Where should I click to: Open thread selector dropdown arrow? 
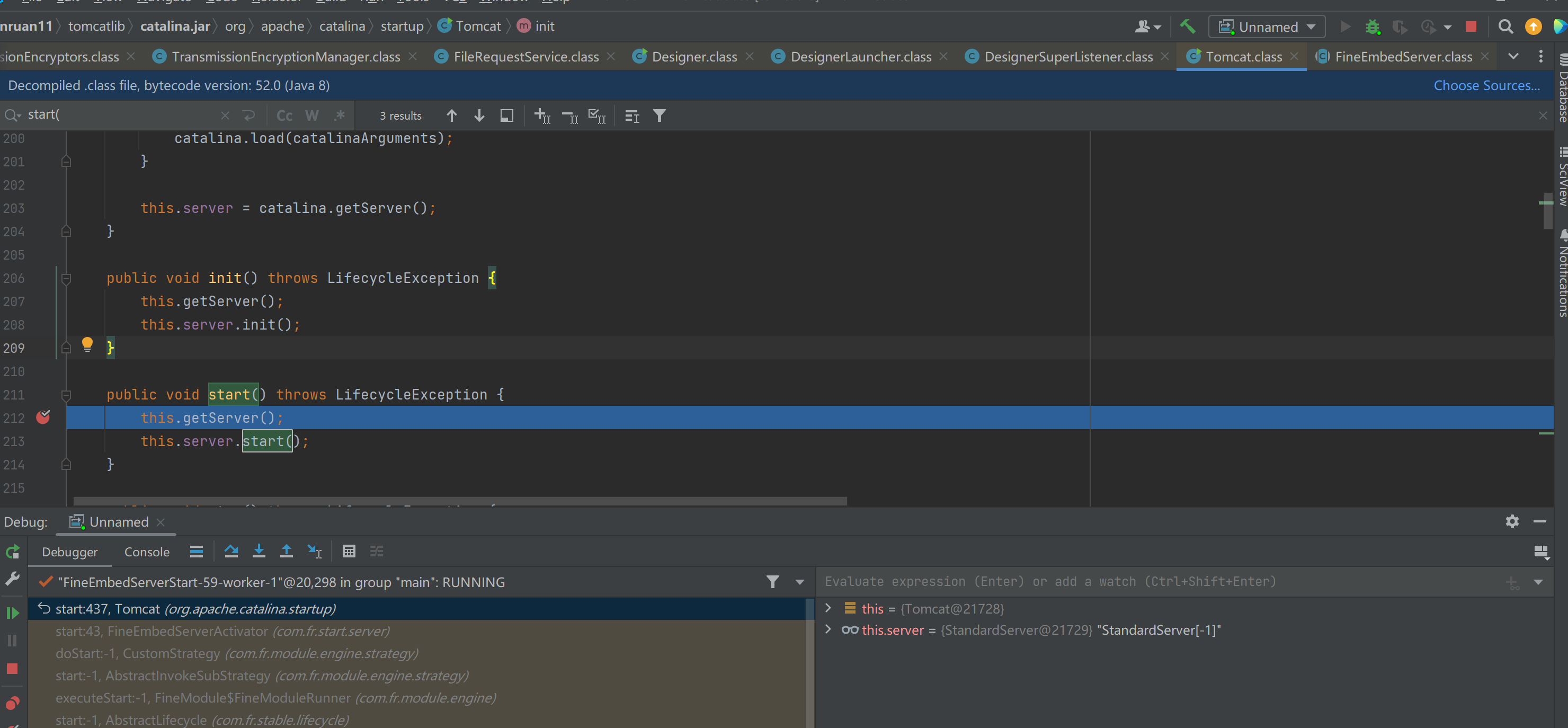[x=800, y=582]
